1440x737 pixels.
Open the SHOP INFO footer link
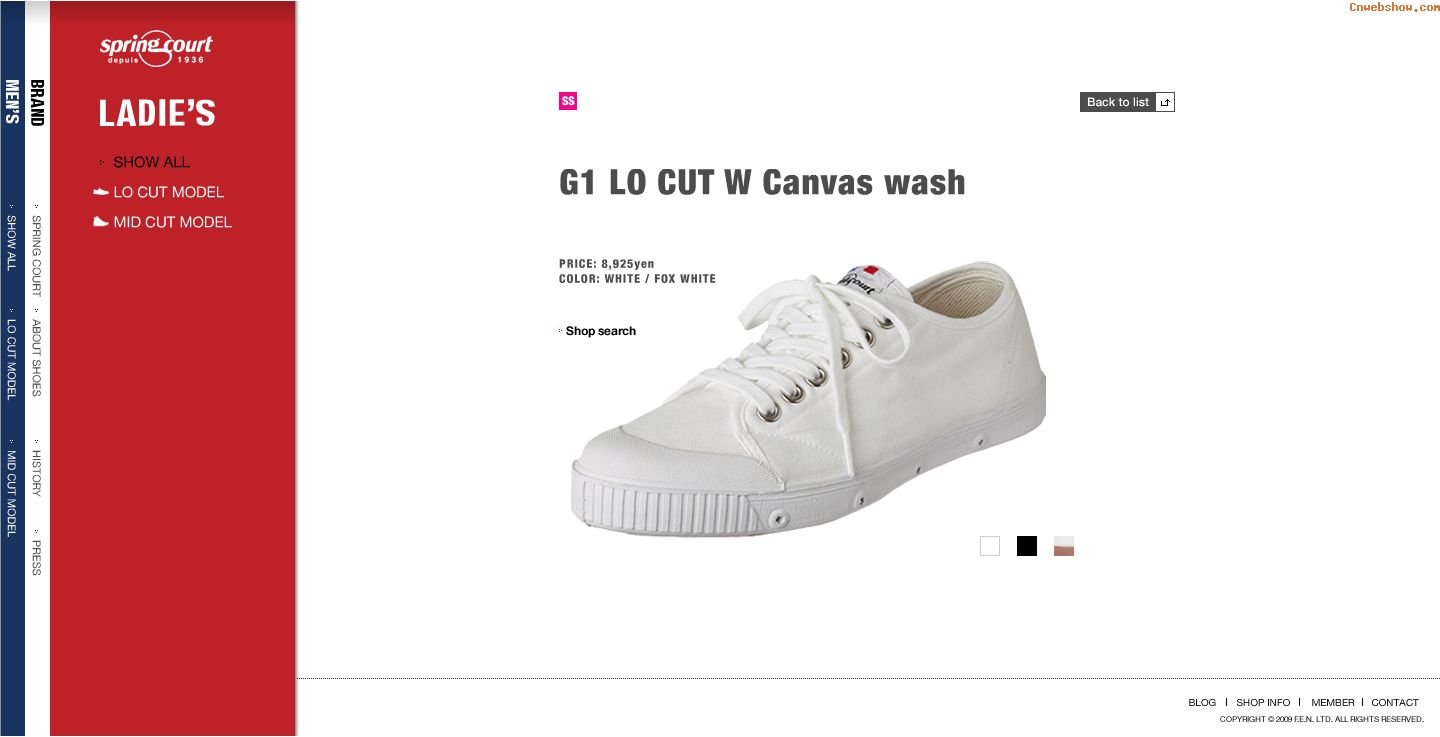pos(1263,703)
